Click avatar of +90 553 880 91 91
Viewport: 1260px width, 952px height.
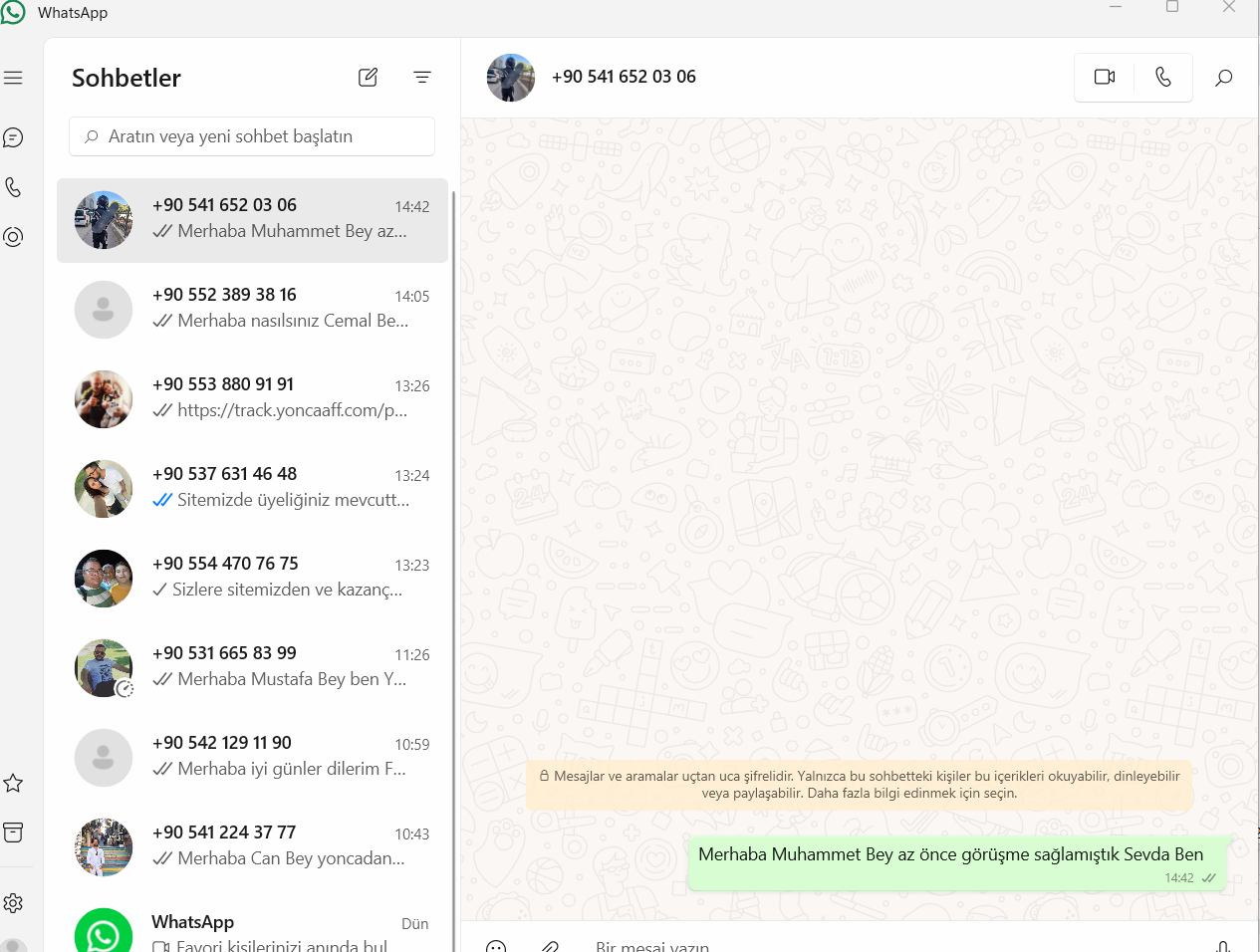point(104,399)
